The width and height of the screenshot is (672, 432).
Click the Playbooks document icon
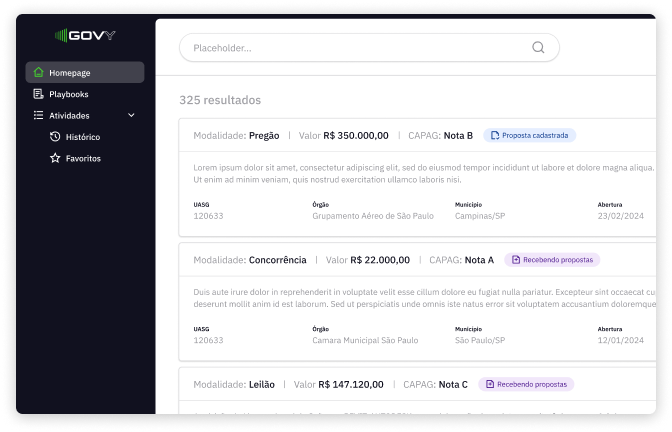tap(39, 94)
